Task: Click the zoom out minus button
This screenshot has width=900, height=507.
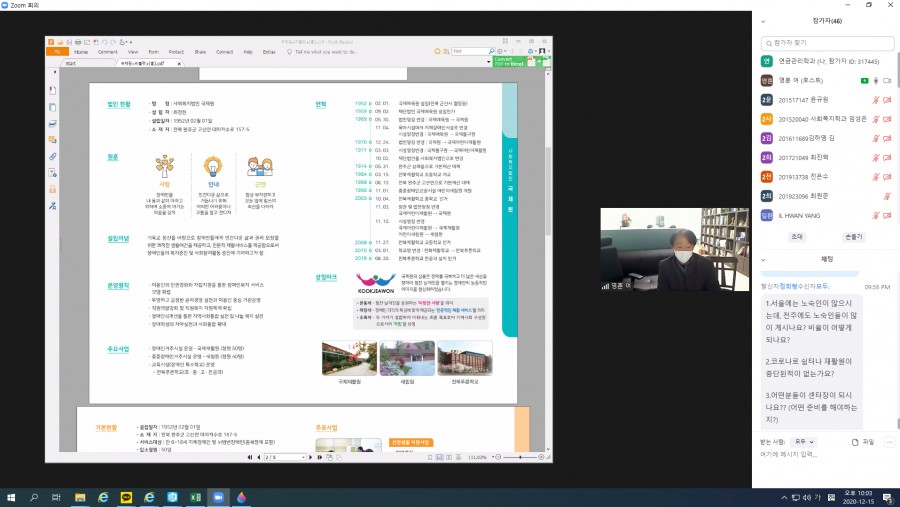Action: [498, 457]
